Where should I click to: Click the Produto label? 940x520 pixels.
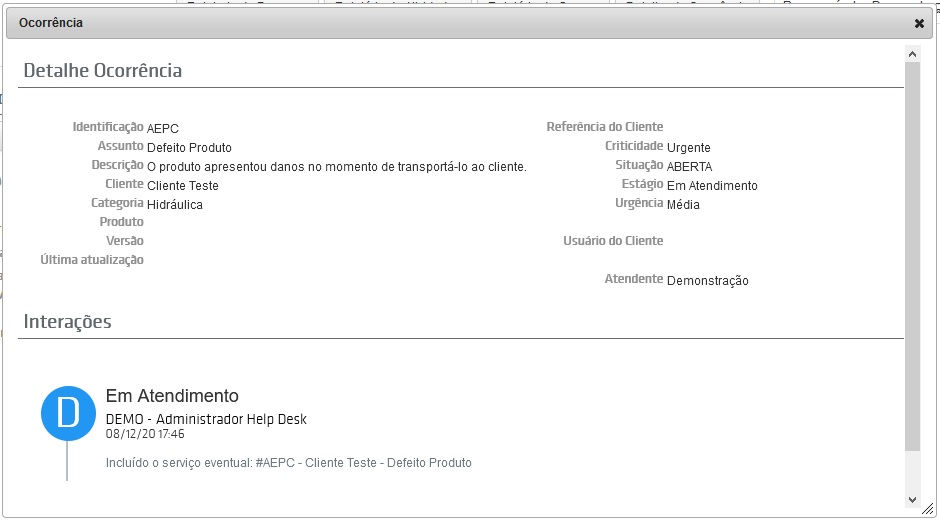[x=122, y=222]
